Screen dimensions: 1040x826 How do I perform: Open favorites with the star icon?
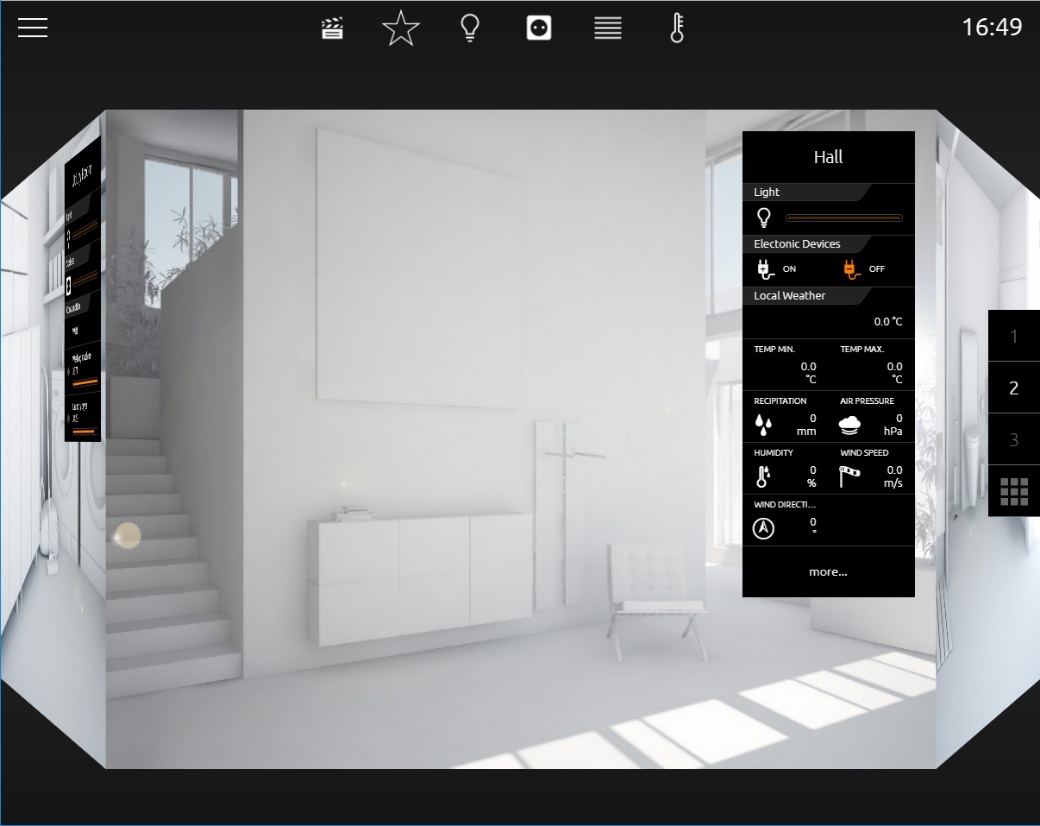click(401, 29)
